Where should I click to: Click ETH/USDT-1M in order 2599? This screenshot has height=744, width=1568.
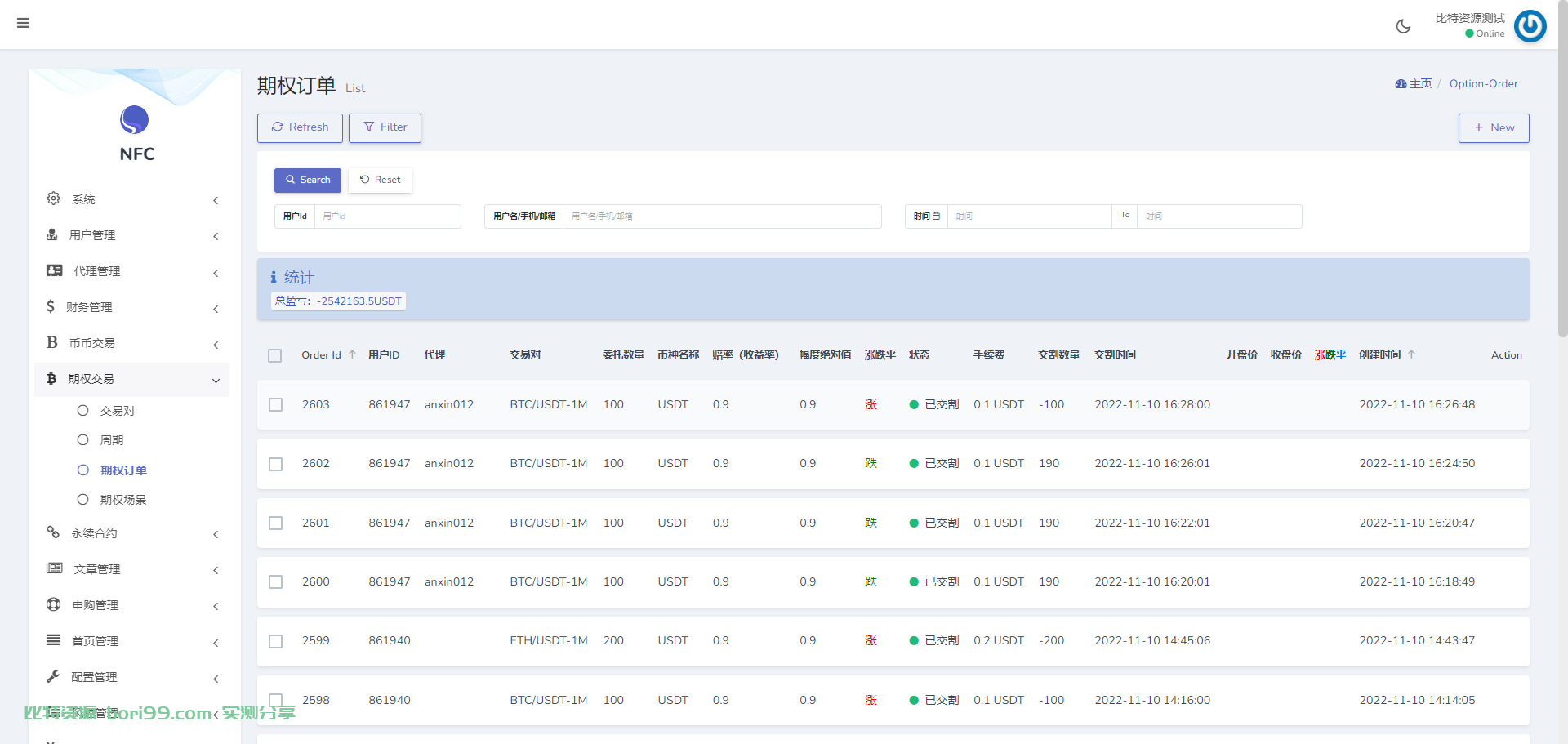(x=549, y=641)
